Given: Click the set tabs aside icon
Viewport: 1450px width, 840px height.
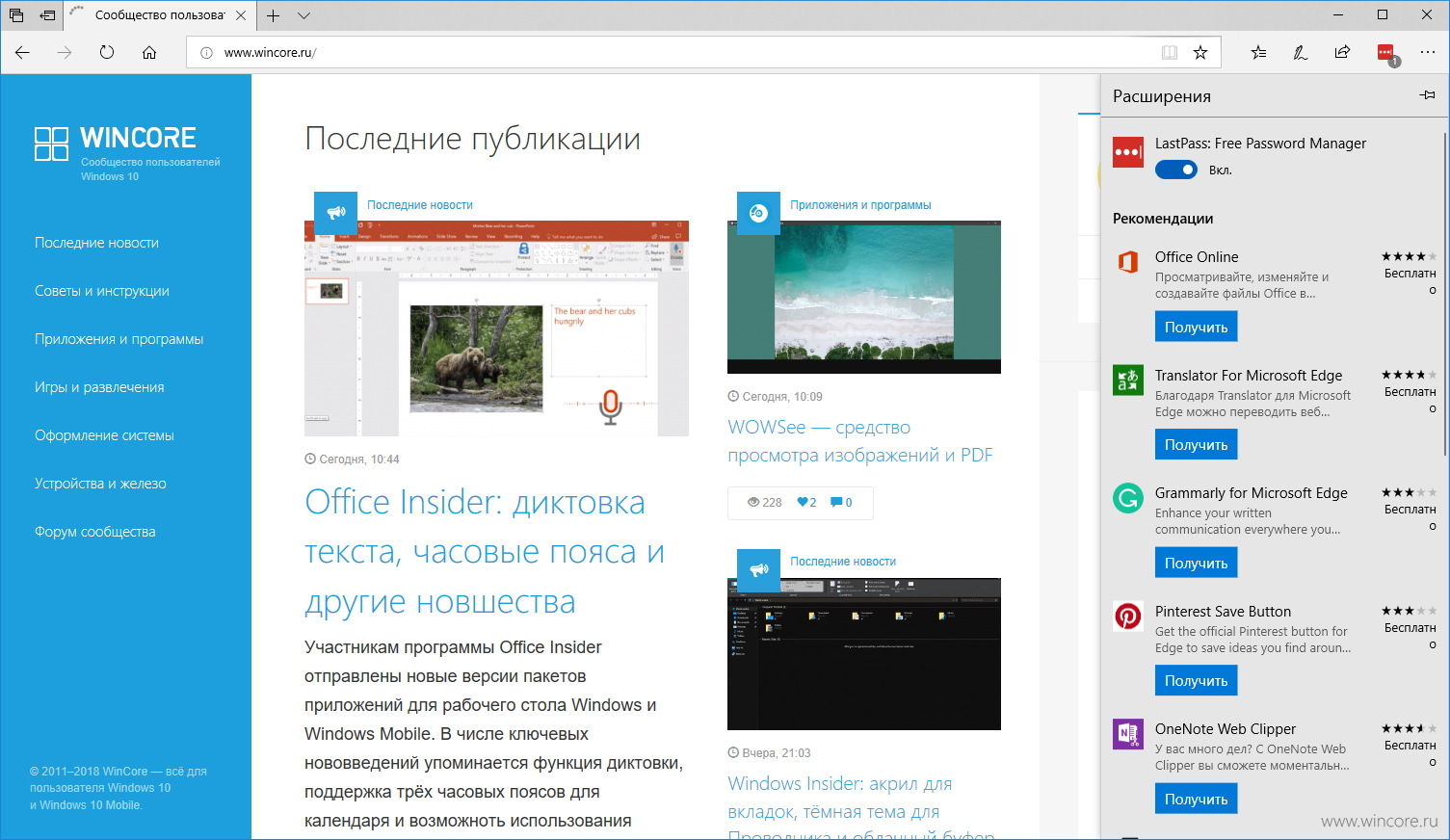Looking at the screenshot, I should pyautogui.click(x=47, y=15).
